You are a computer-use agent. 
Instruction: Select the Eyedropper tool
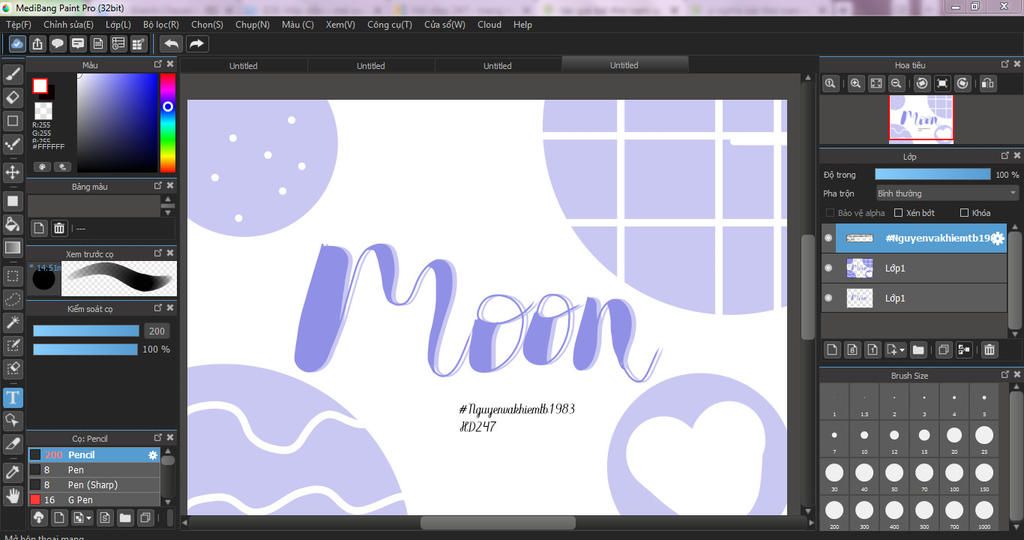click(x=12, y=473)
